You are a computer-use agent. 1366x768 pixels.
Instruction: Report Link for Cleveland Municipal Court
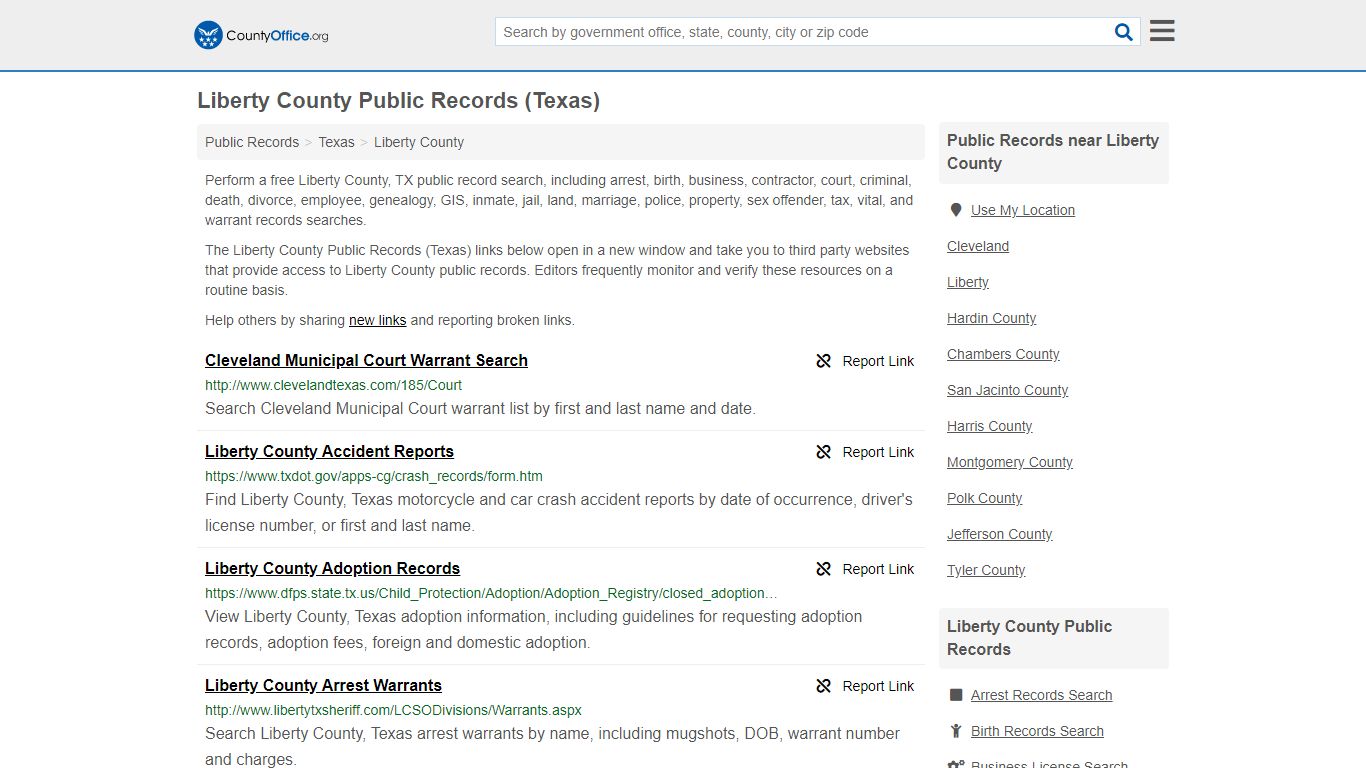(878, 361)
